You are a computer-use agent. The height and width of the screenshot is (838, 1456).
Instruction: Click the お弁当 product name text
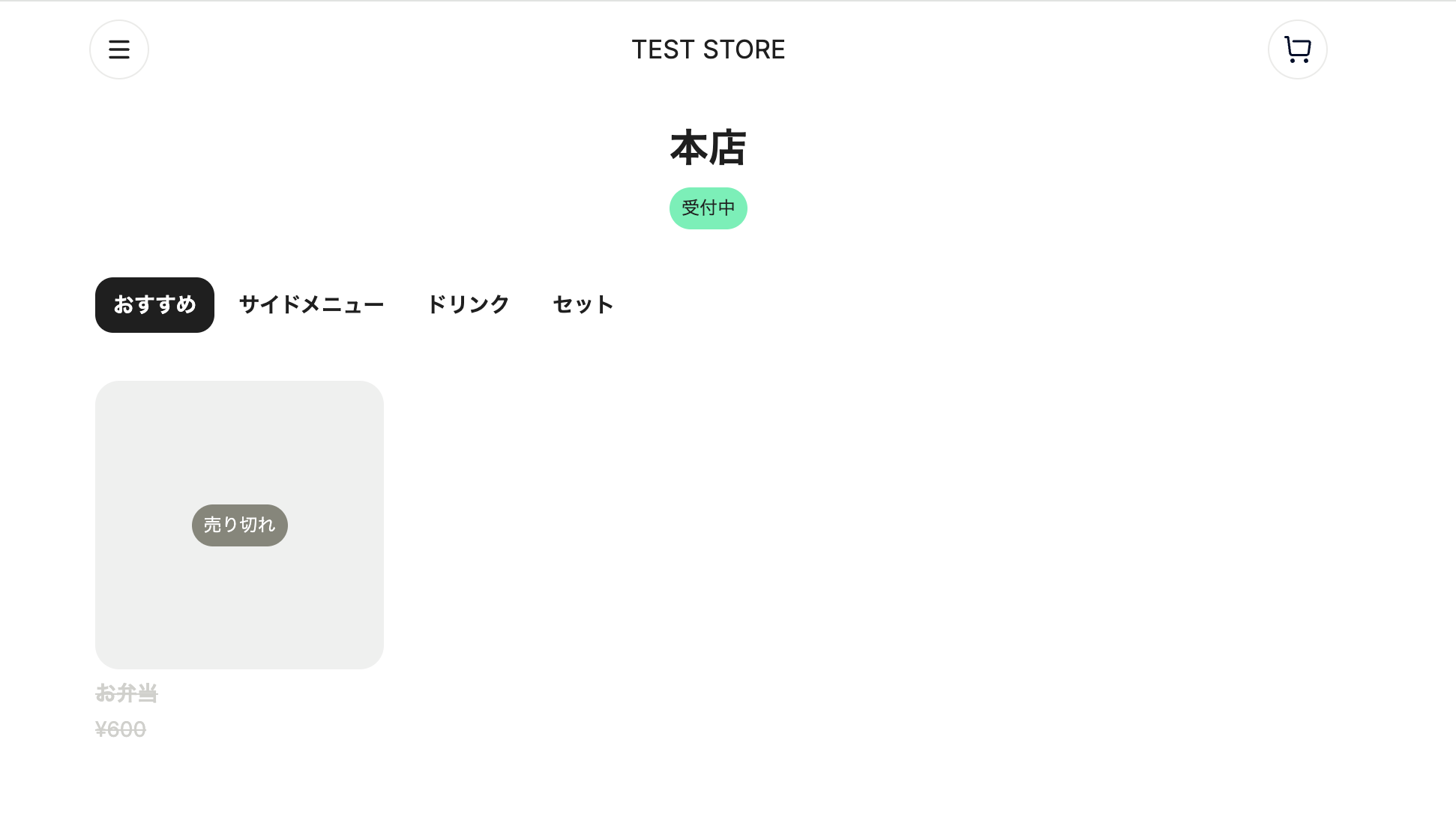(x=126, y=693)
